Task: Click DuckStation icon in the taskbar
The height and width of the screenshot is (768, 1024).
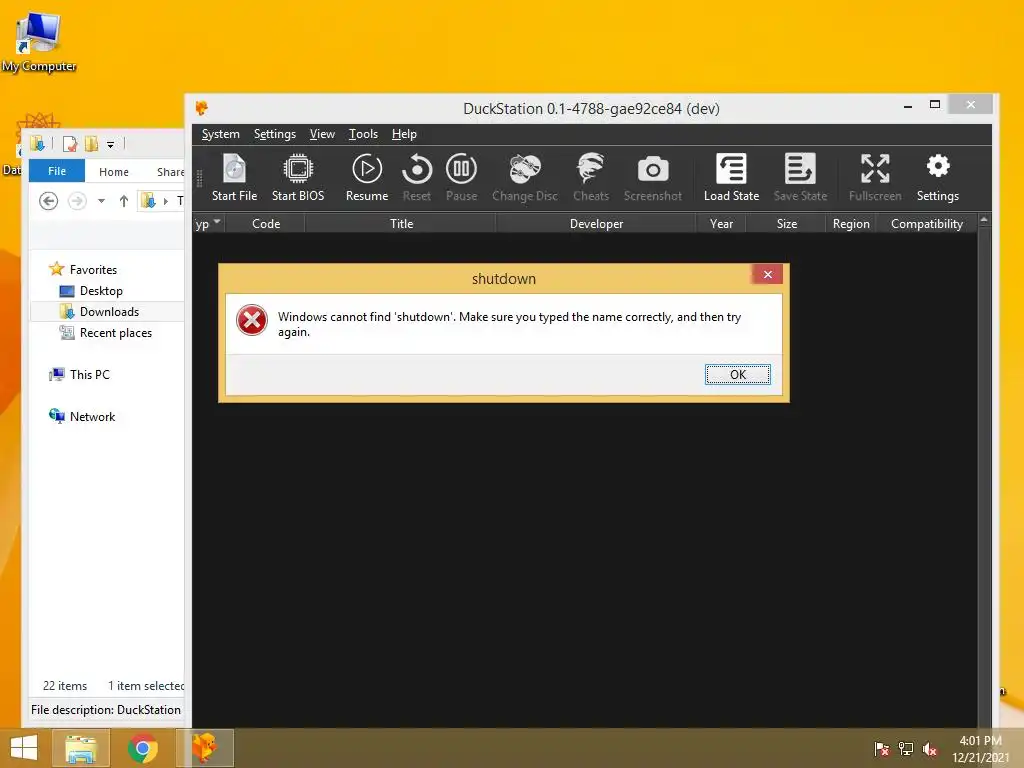Action: click(204, 748)
